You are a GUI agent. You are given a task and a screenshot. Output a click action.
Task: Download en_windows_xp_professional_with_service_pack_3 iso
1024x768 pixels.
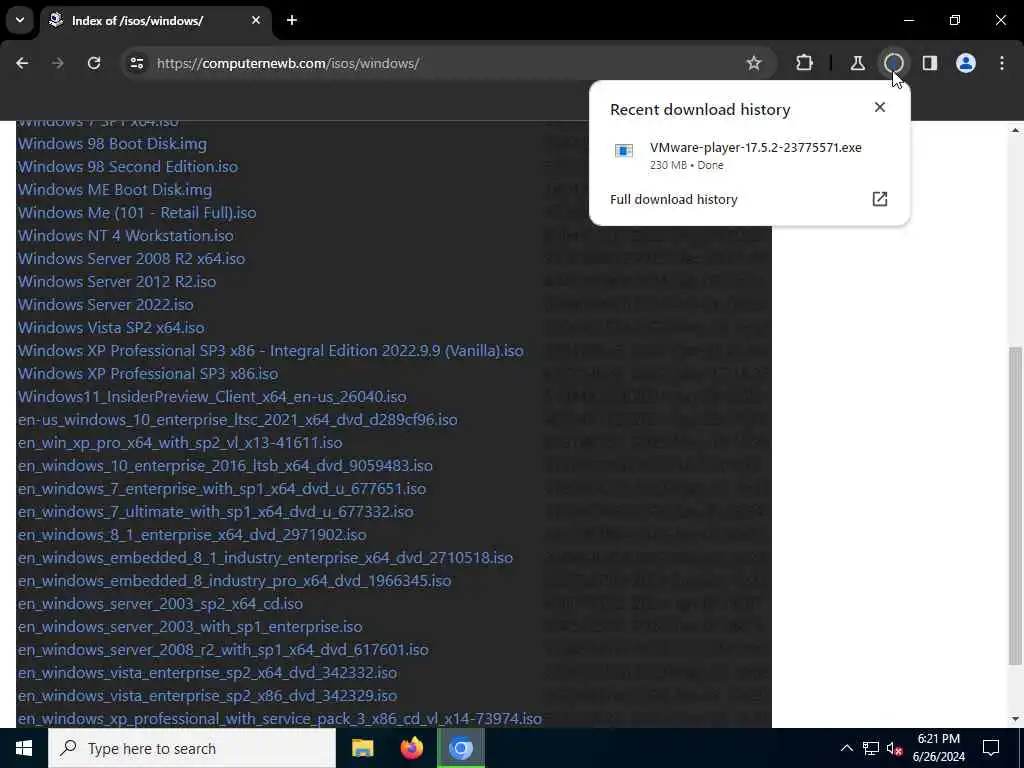280,718
